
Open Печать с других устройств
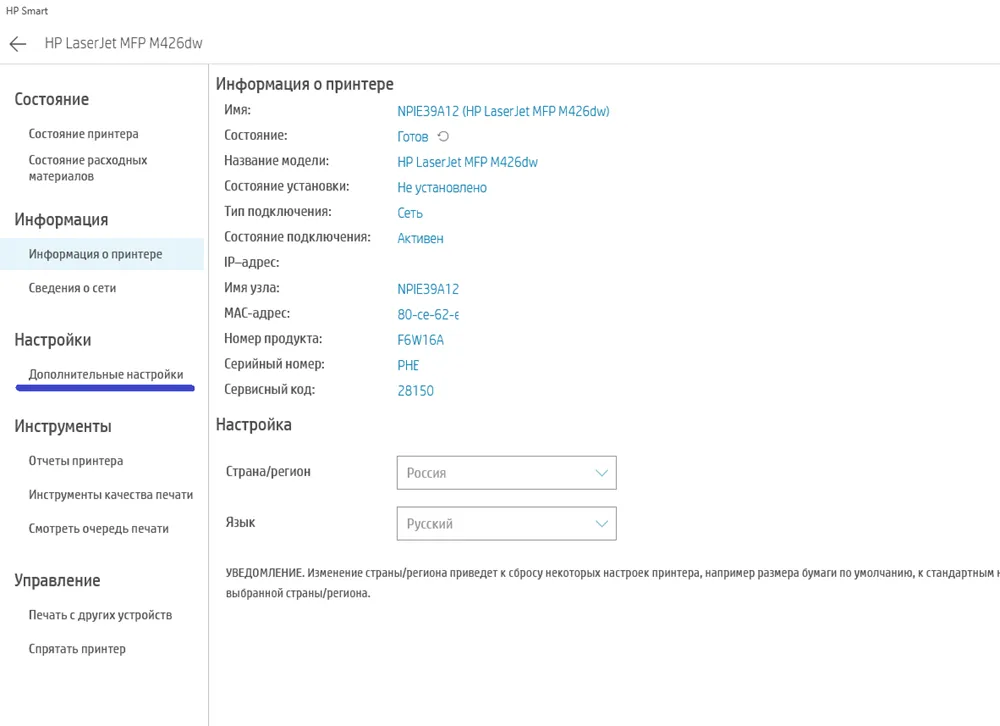click(x=100, y=615)
